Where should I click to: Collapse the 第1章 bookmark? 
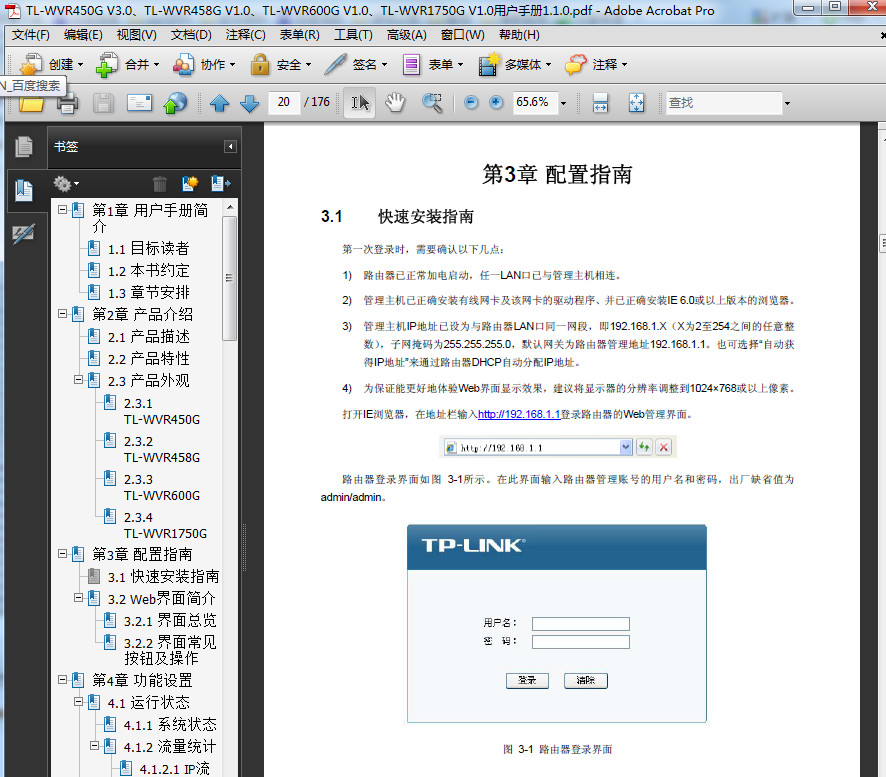coord(61,209)
